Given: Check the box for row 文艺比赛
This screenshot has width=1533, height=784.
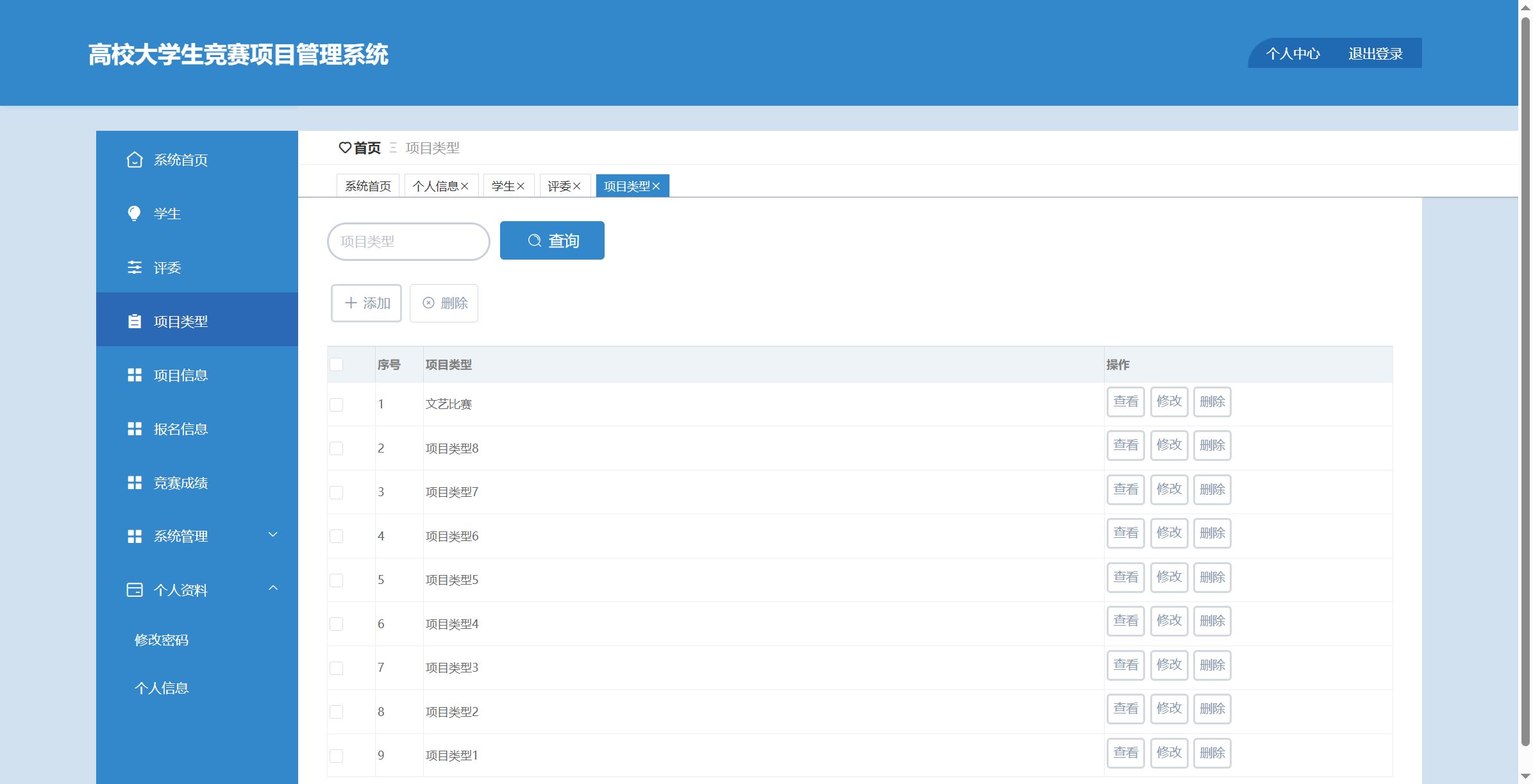Looking at the screenshot, I should coord(336,405).
